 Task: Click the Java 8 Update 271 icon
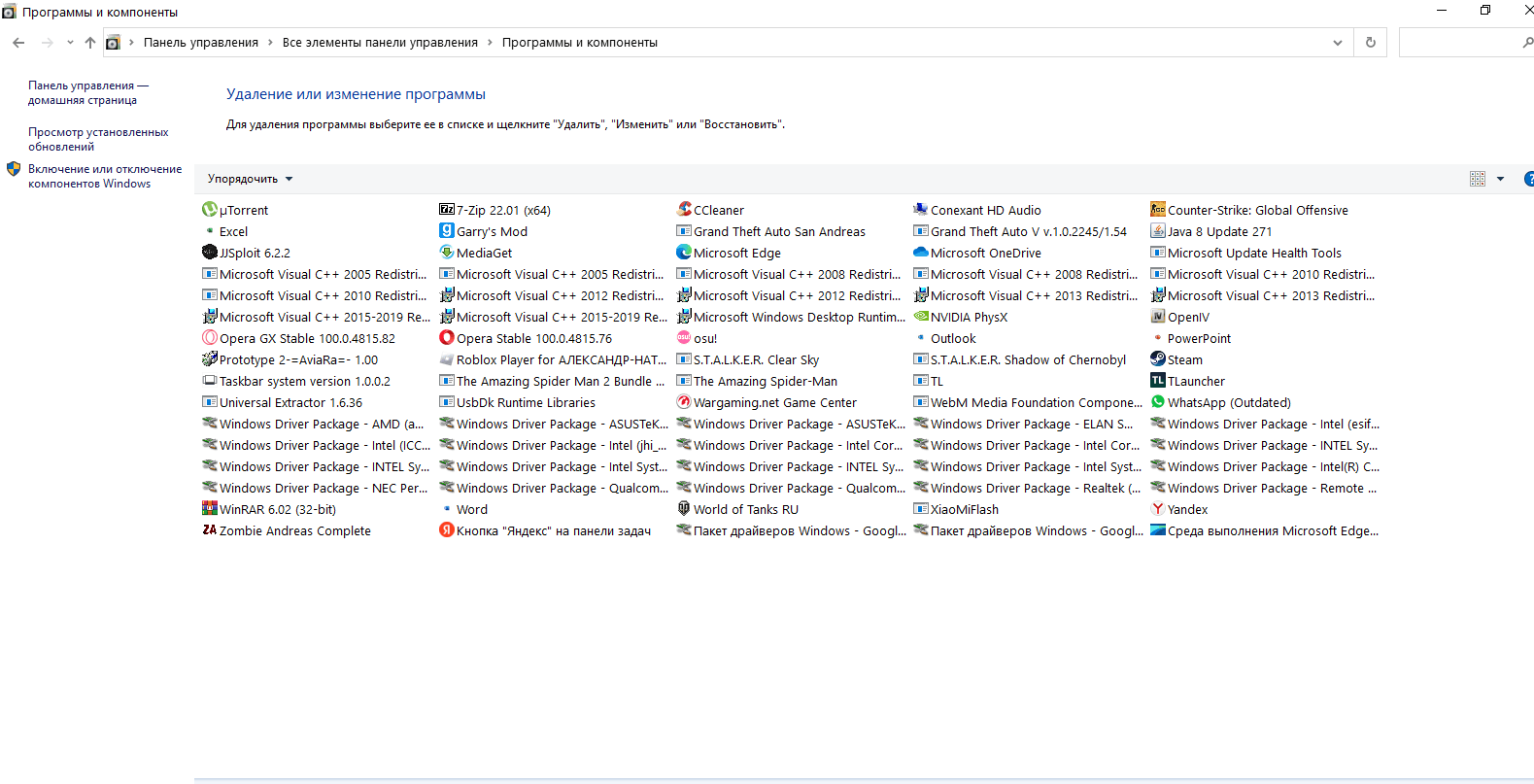[1157, 230]
